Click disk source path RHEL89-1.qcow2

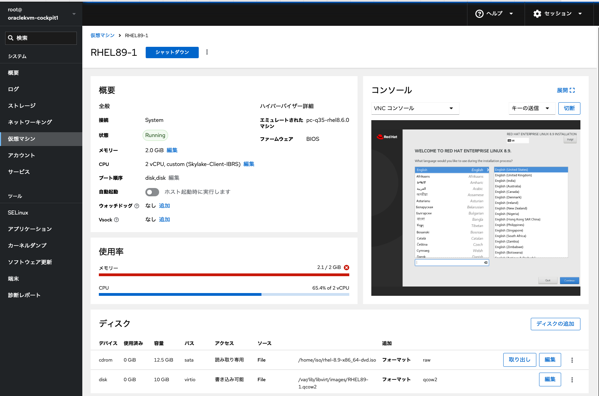tap(333, 383)
